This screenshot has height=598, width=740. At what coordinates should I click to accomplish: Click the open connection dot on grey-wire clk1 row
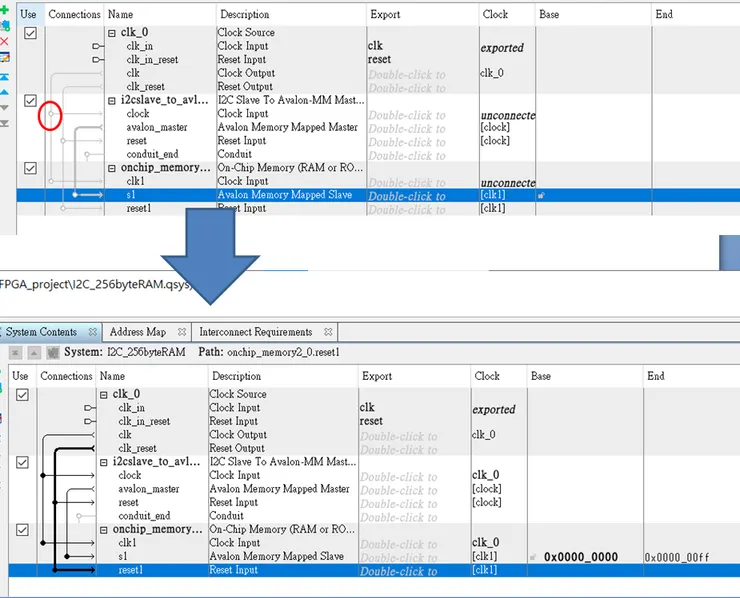[x=51, y=181]
